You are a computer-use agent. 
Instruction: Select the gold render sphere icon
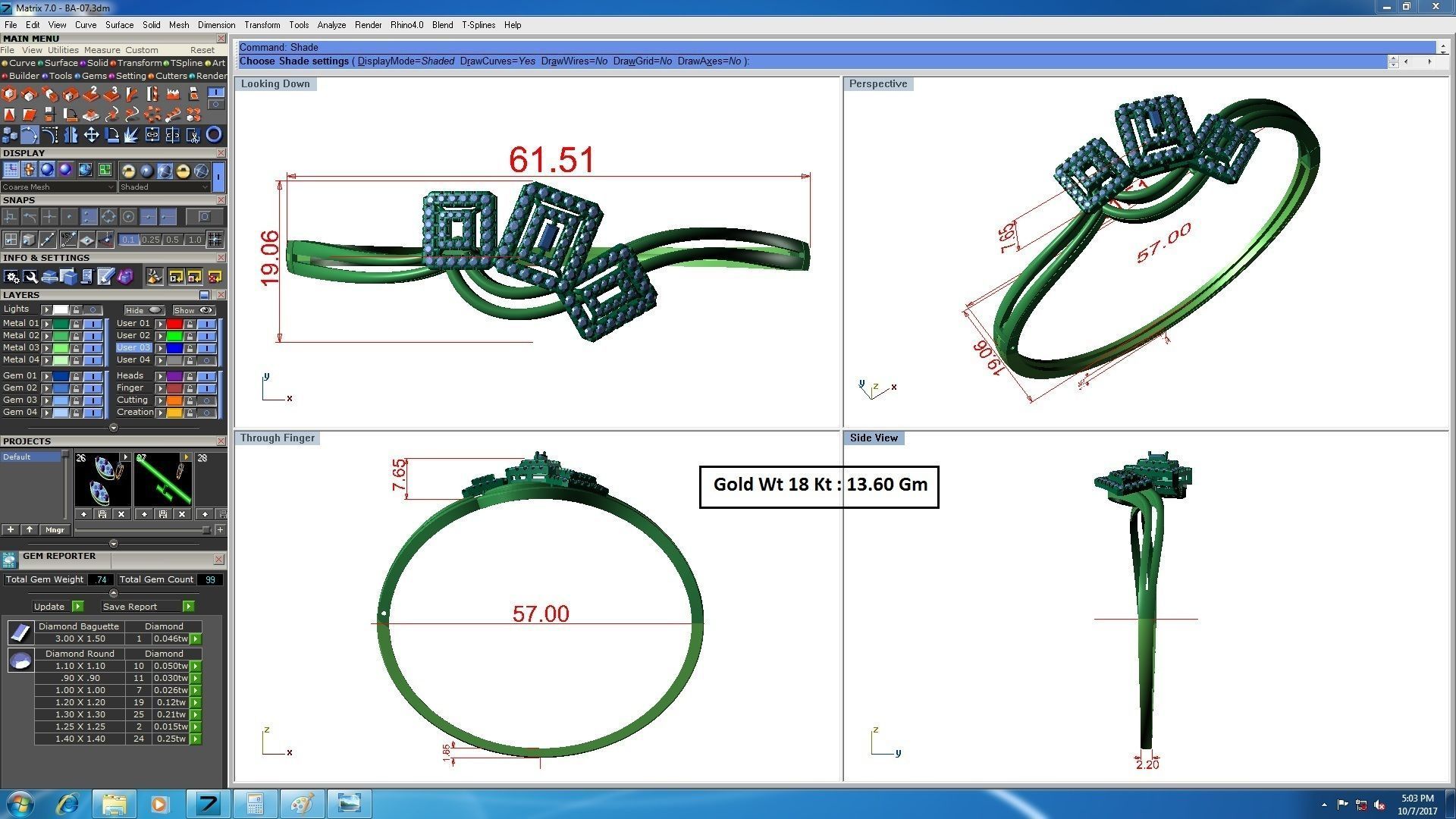[183, 170]
